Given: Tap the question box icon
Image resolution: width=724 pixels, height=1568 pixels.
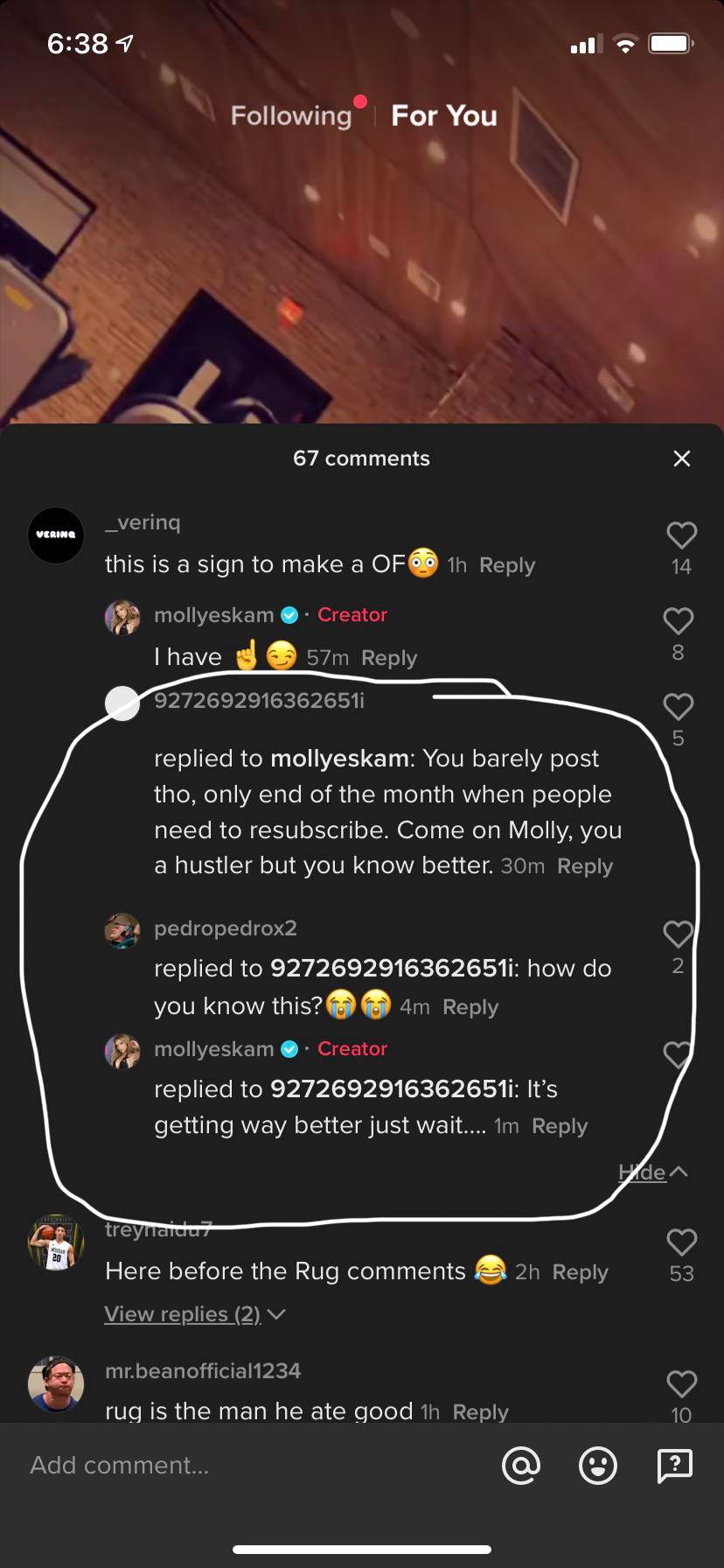Looking at the screenshot, I should [x=674, y=1465].
